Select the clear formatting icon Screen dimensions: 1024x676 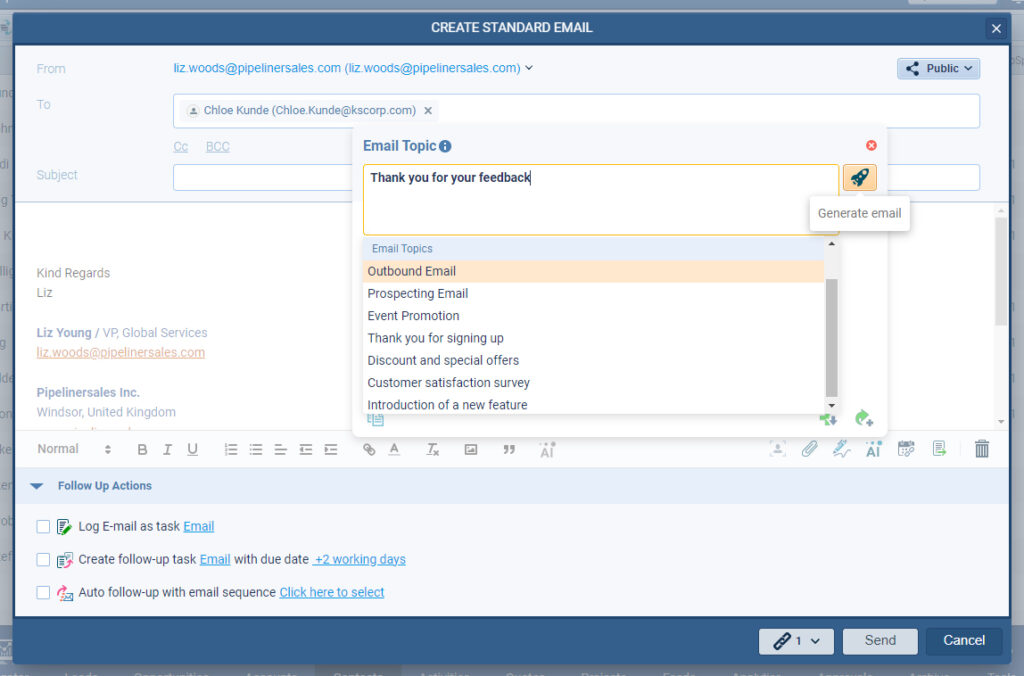(x=431, y=449)
